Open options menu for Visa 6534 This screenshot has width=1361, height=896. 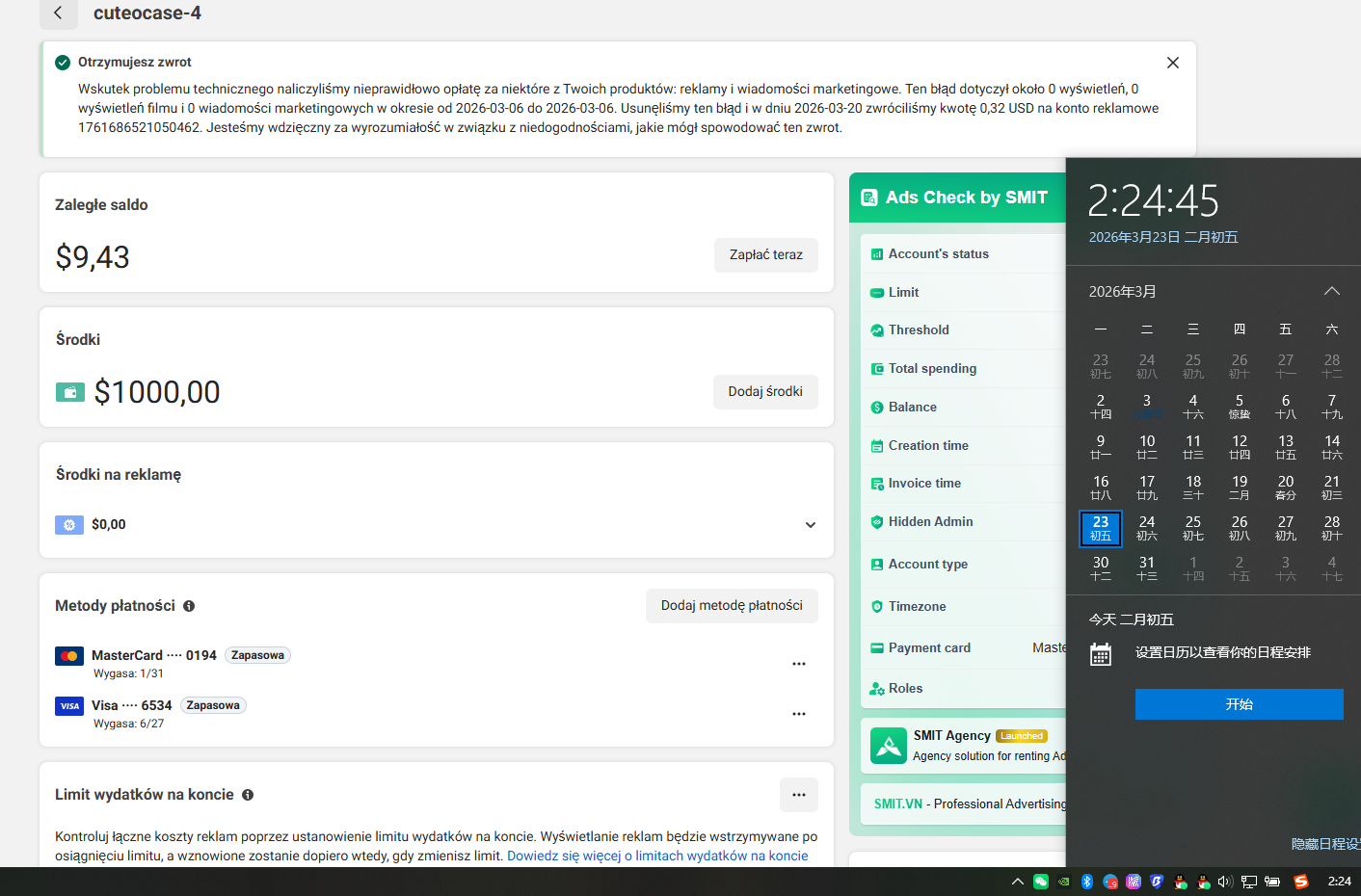(x=798, y=714)
